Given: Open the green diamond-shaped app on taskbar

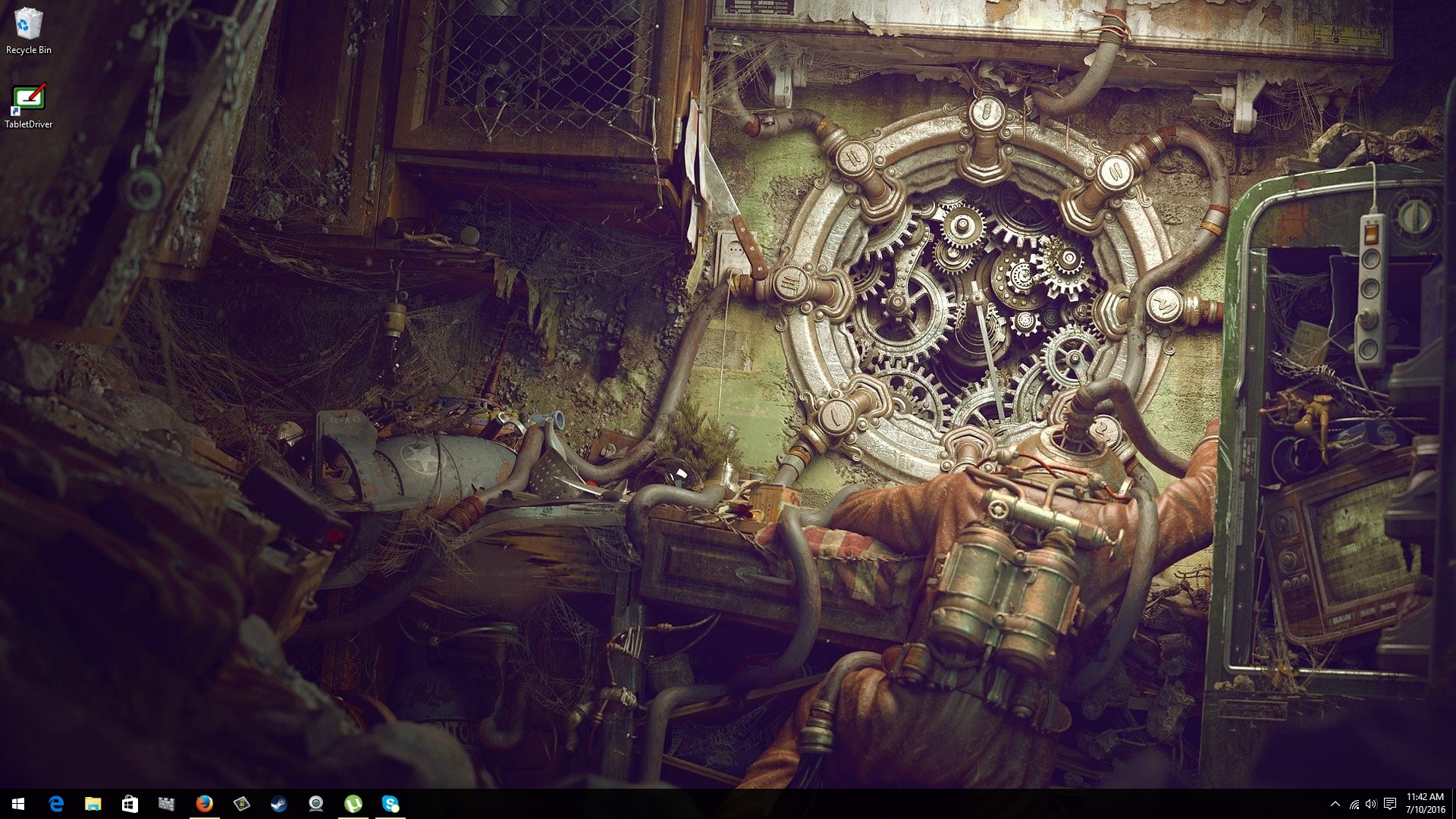Looking at the screenshot, I should coord(241,804).
